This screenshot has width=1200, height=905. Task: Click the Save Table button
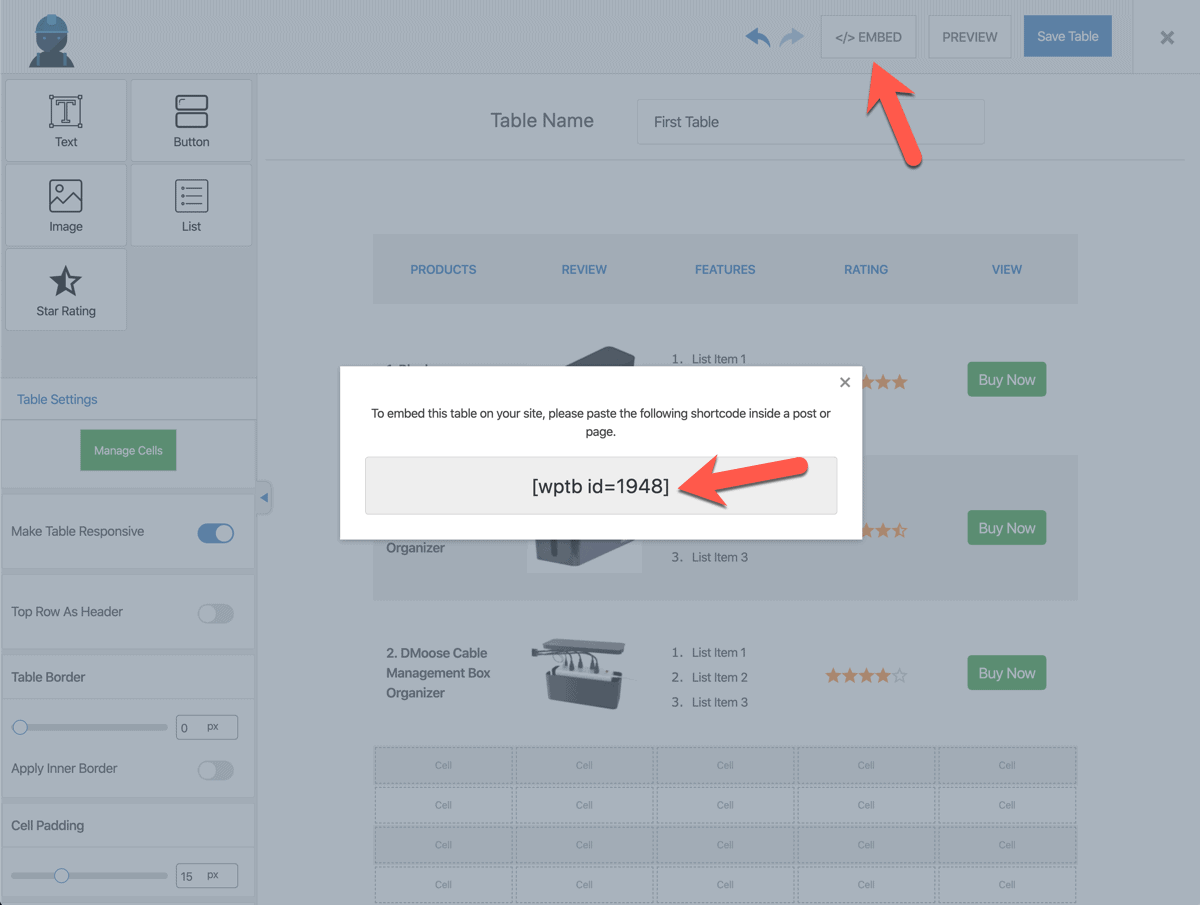[1067, 36]
